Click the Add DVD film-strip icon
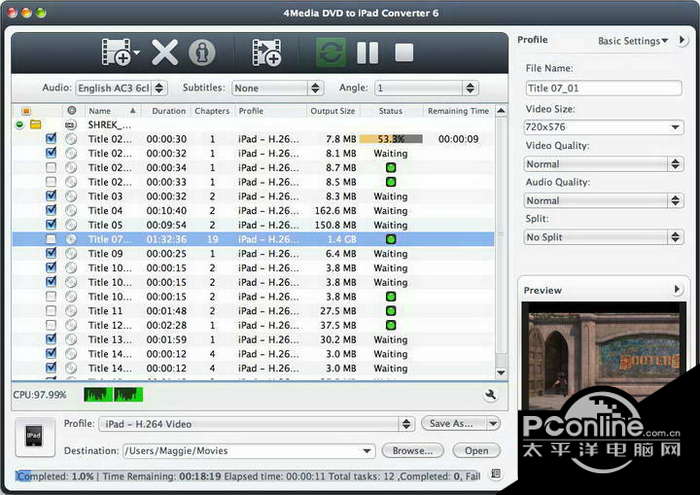 point(116,52)
